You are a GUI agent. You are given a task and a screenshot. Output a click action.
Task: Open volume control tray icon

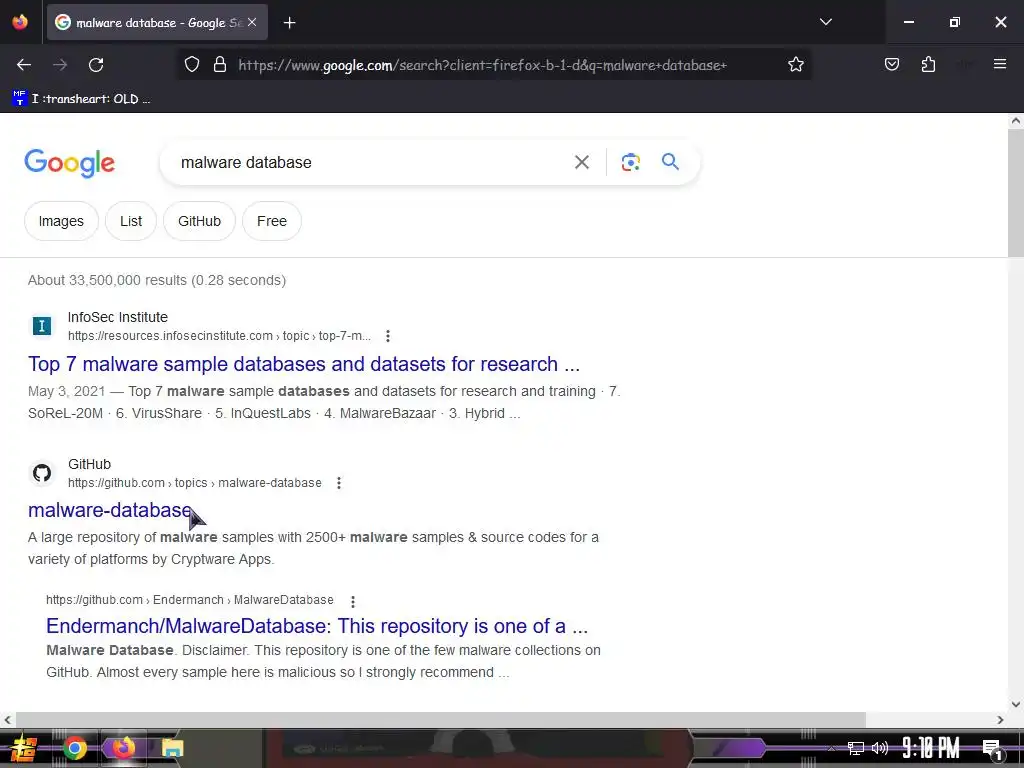tap(880, 748)
